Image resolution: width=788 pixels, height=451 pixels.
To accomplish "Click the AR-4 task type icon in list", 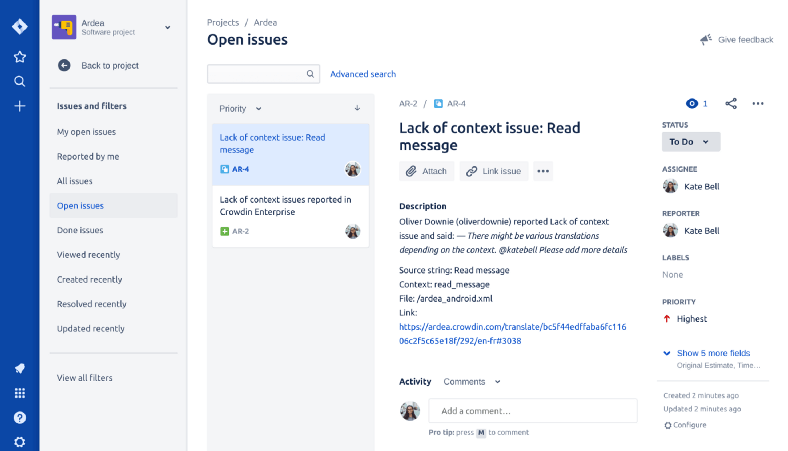I will 225,169.
